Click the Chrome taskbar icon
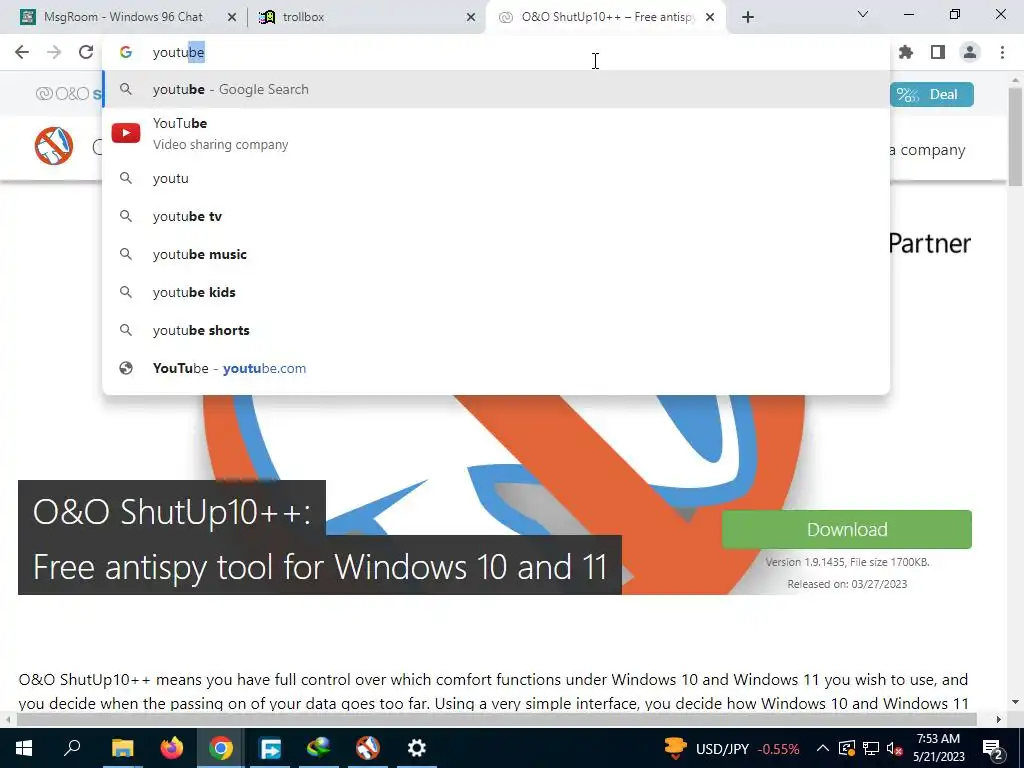Image resolution: width=1024 pixels, height=768 pixels. click(221, 748)
